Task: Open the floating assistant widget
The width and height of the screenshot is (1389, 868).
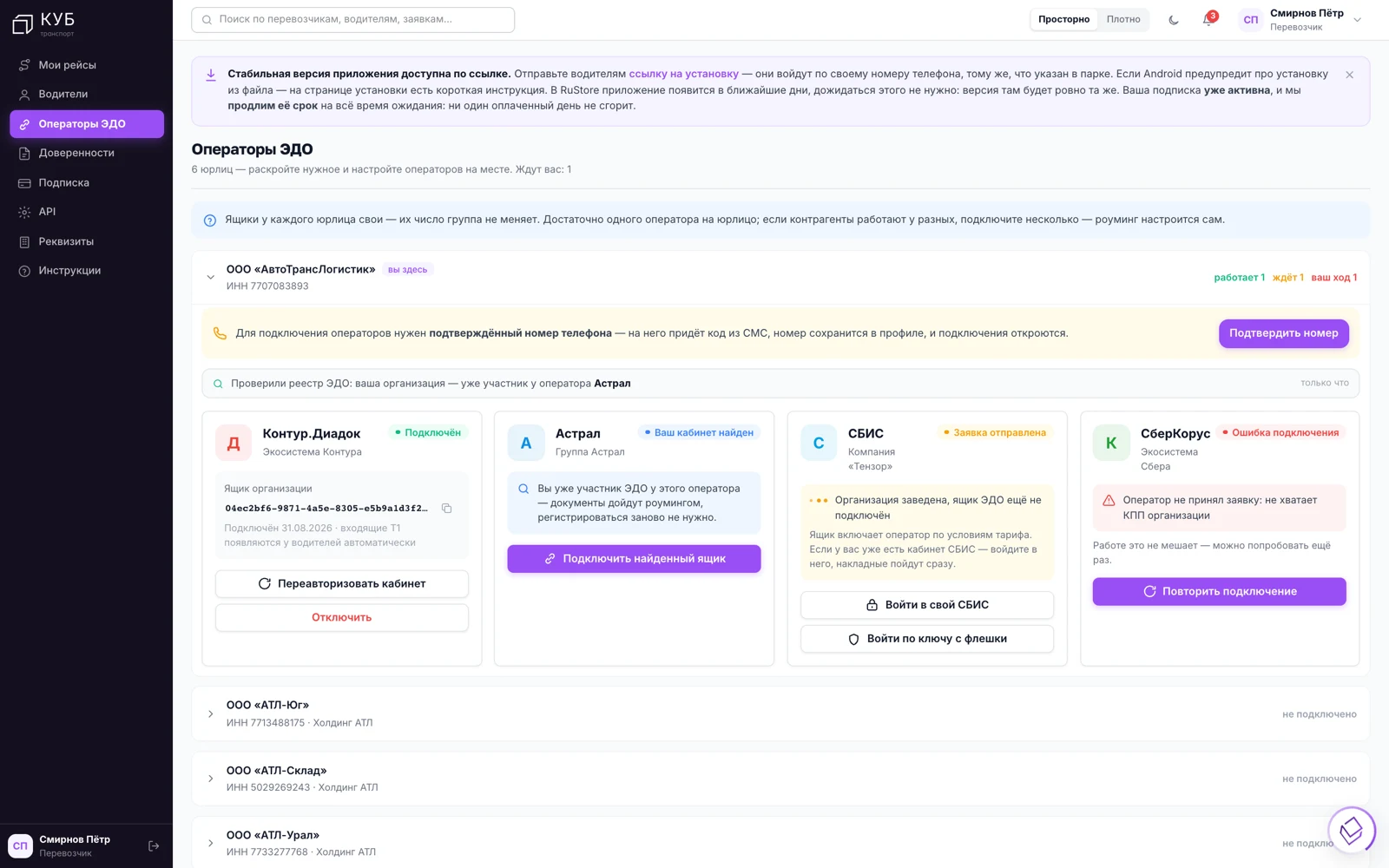Action: [1351, 831]
